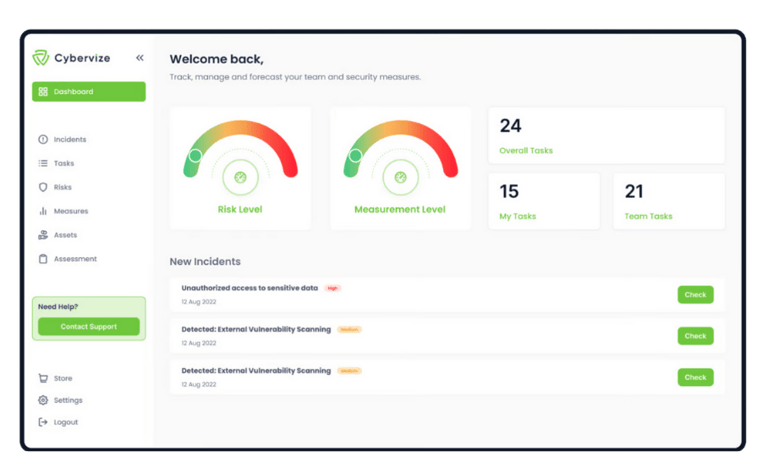This screenshot has width=768, height=457.
Task: Click the "Need Help?" text
Action: point(58,307)
